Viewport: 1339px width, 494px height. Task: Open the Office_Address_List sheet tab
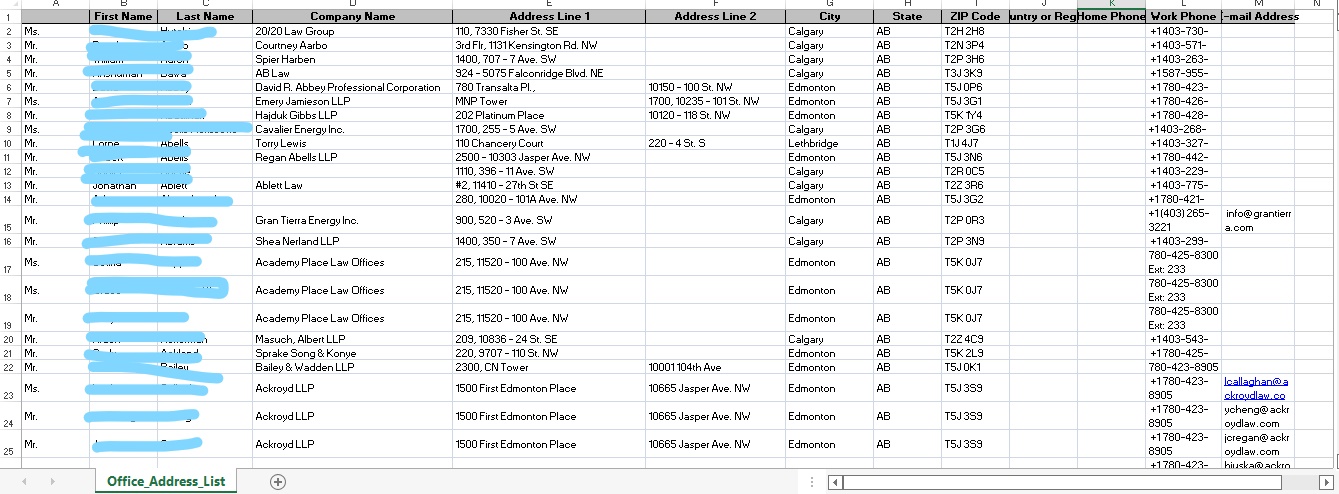point(166,481)
